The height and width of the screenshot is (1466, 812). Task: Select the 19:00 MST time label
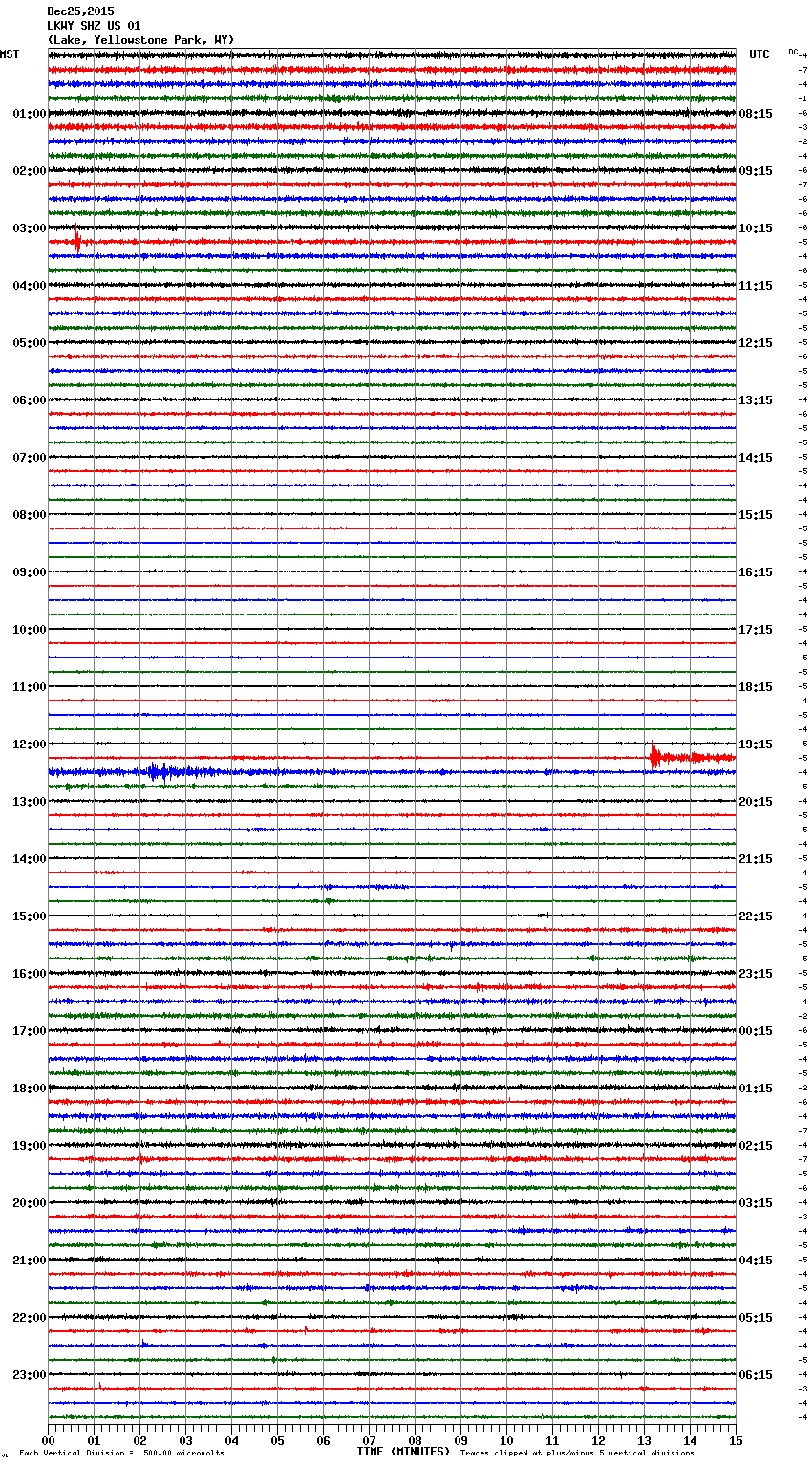click(29, 1146)
